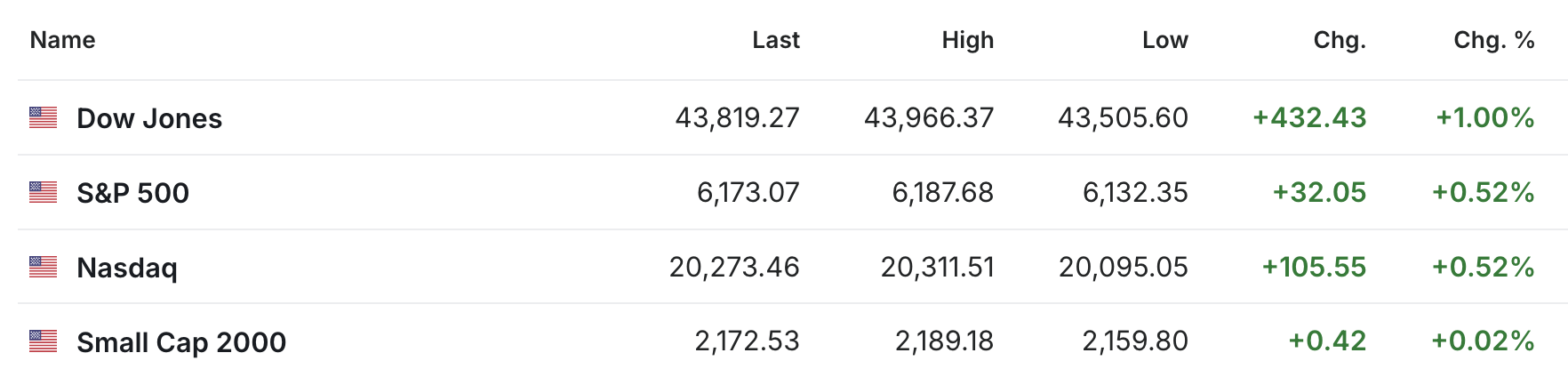The image size is (1568, 377).
Task: Click the US flag beside Nasdaq
Action: coord(43,267)
